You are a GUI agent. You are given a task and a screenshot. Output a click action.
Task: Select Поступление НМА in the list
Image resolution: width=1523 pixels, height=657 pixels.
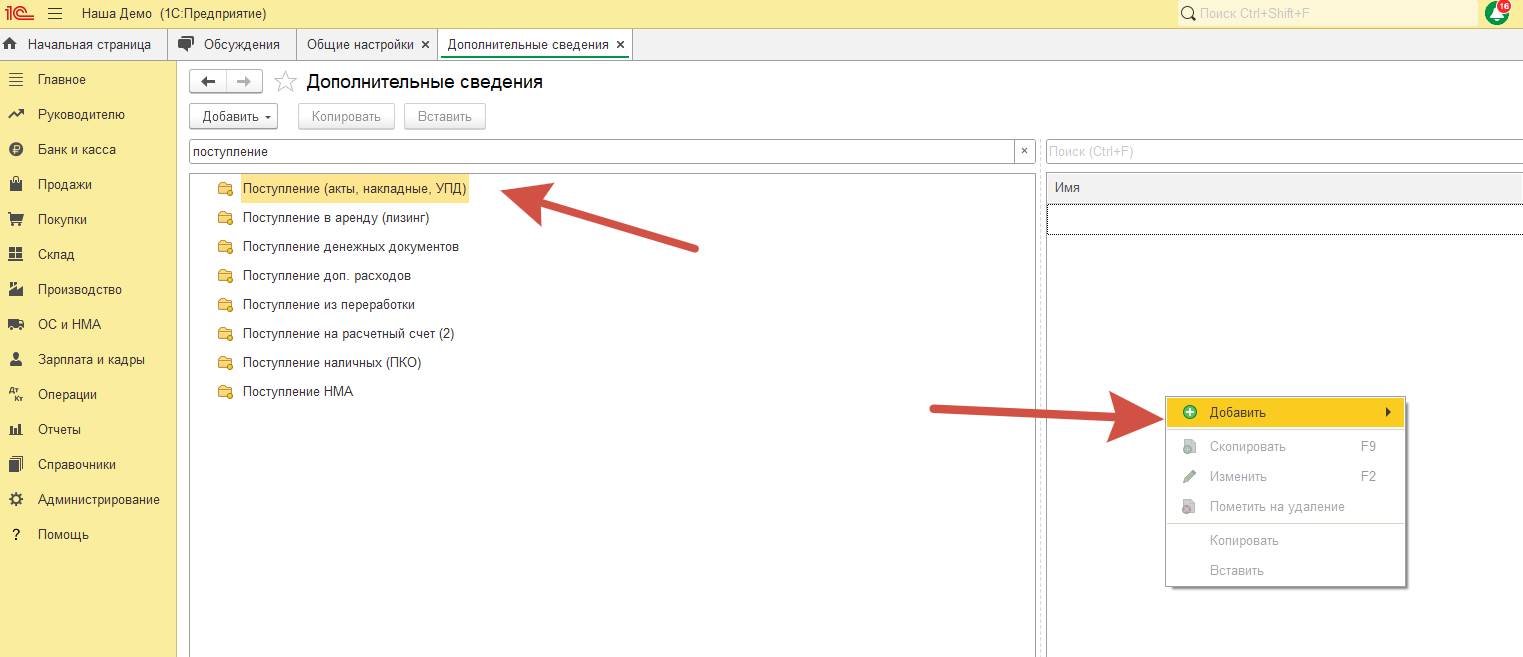tap(297, 391)
